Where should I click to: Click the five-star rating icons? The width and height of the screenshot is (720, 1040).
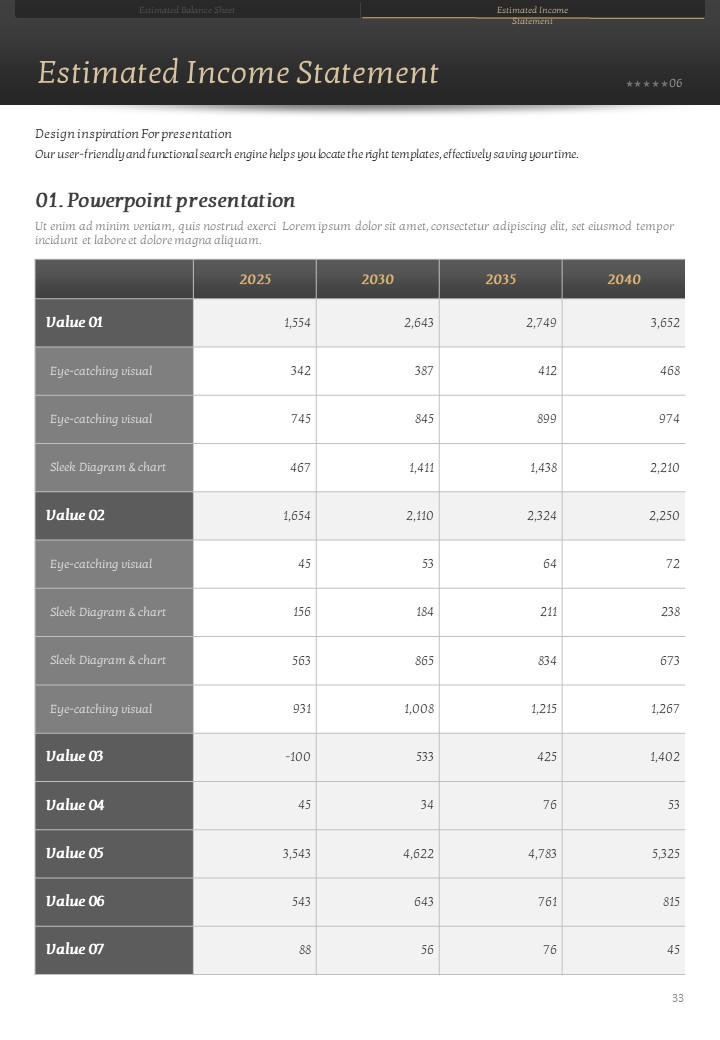[646, 83]
